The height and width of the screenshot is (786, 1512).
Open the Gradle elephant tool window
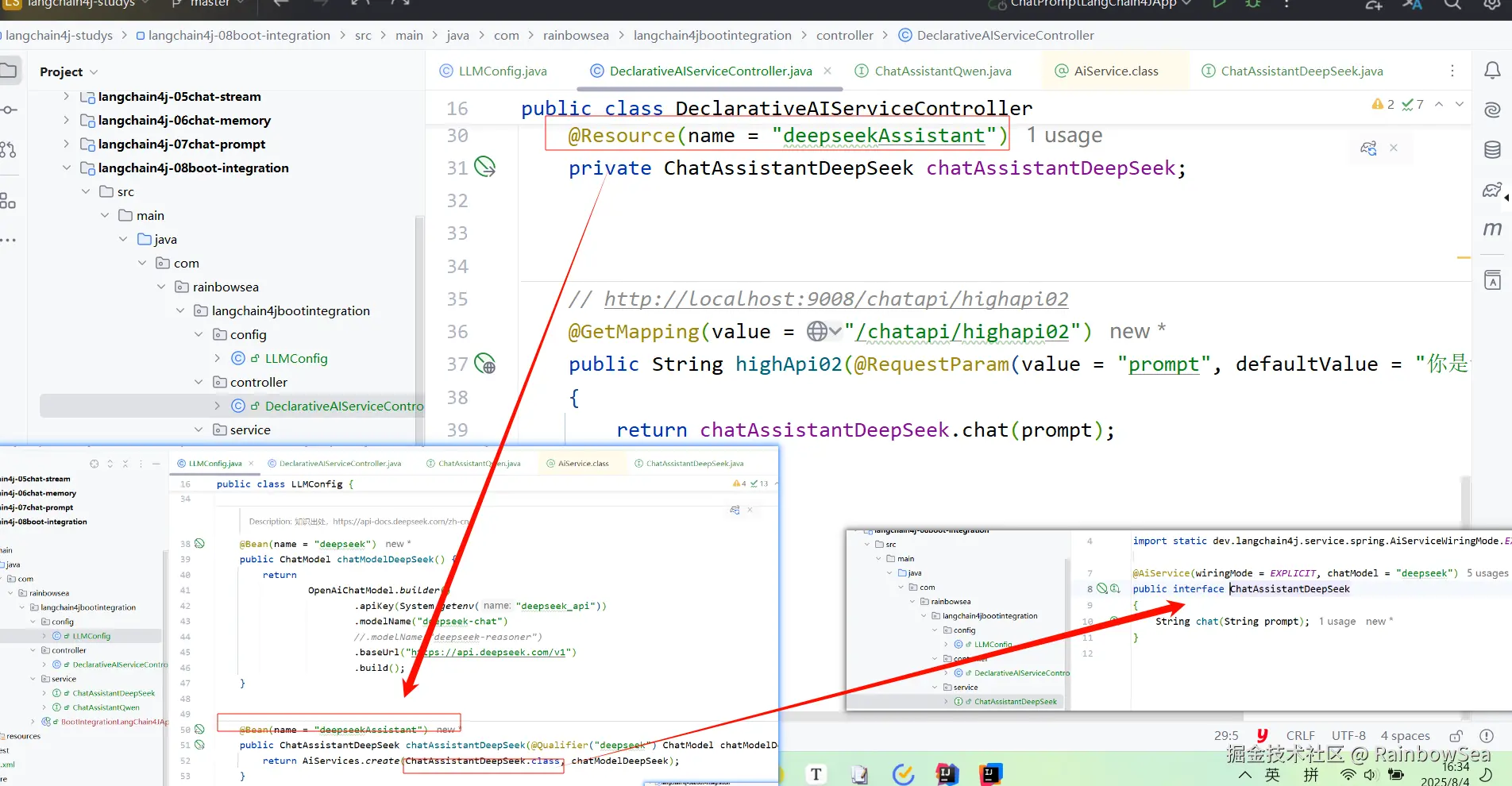[x=1492, y=190]
